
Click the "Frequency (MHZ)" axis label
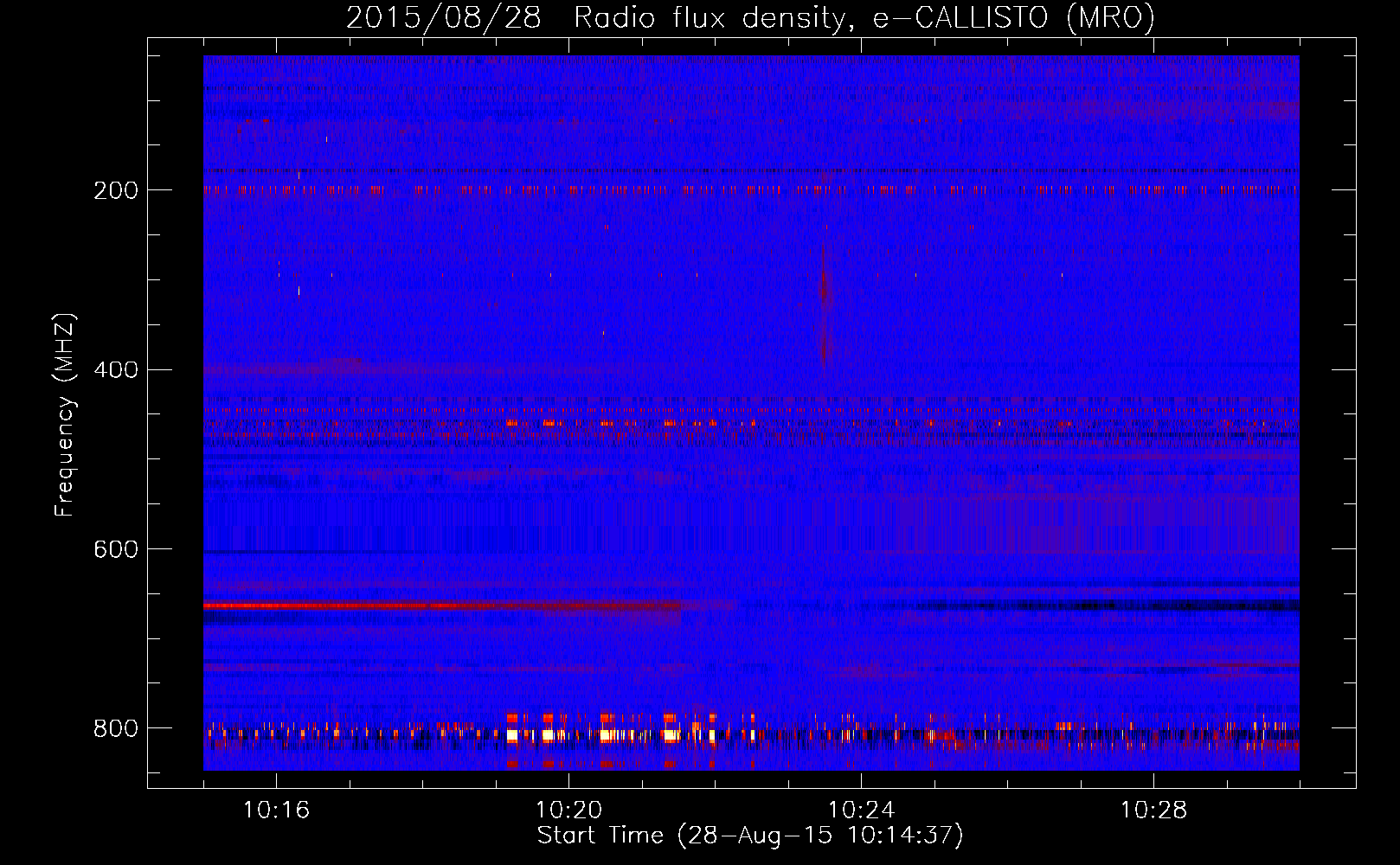65,414
